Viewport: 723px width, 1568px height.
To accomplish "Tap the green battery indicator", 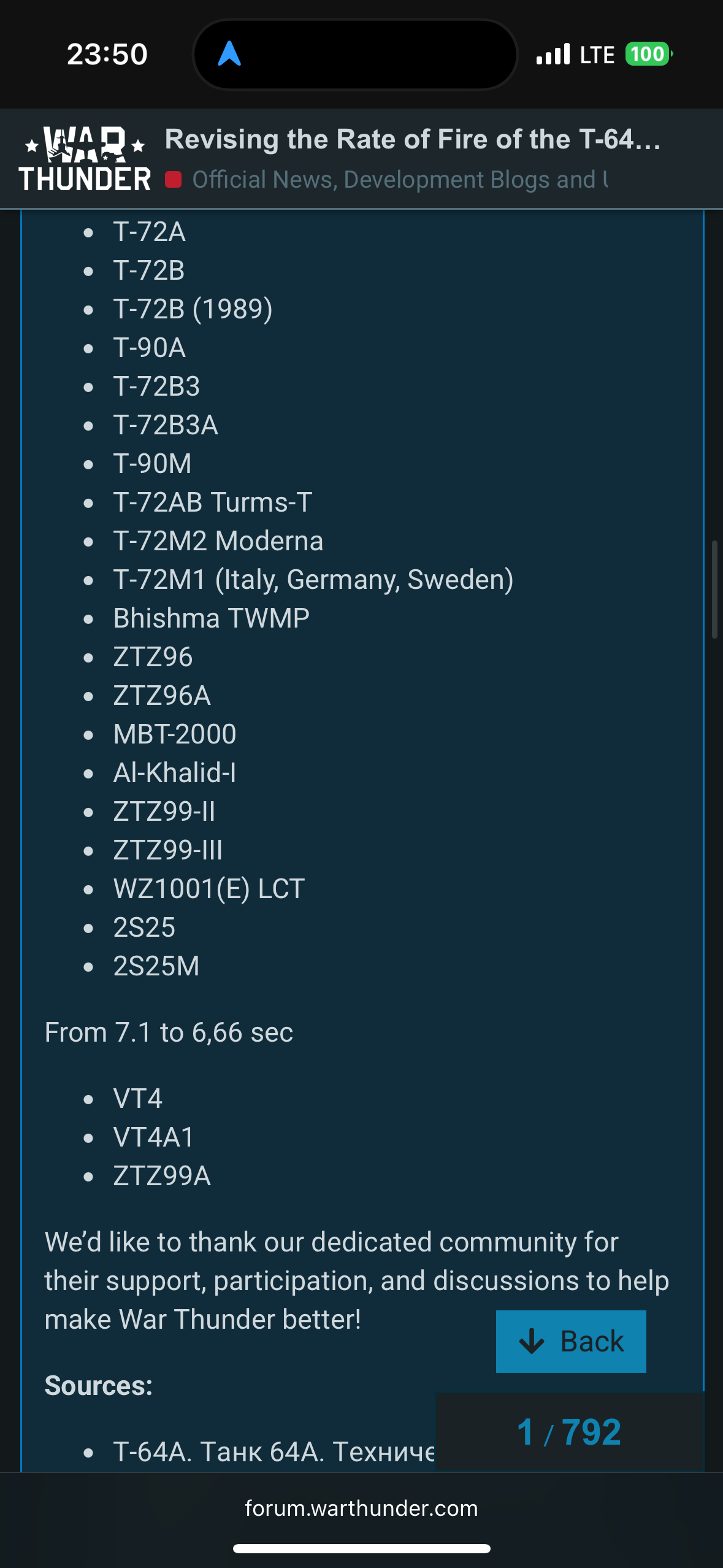I will tap(648, 54).
